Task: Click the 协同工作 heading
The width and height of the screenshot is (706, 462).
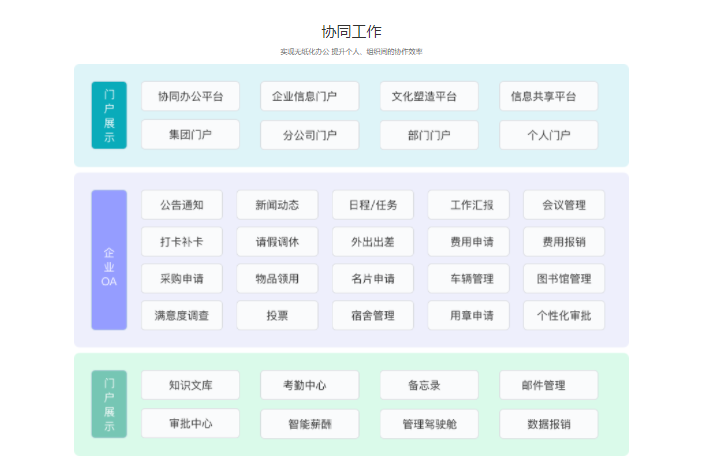Action: [351, 32]
